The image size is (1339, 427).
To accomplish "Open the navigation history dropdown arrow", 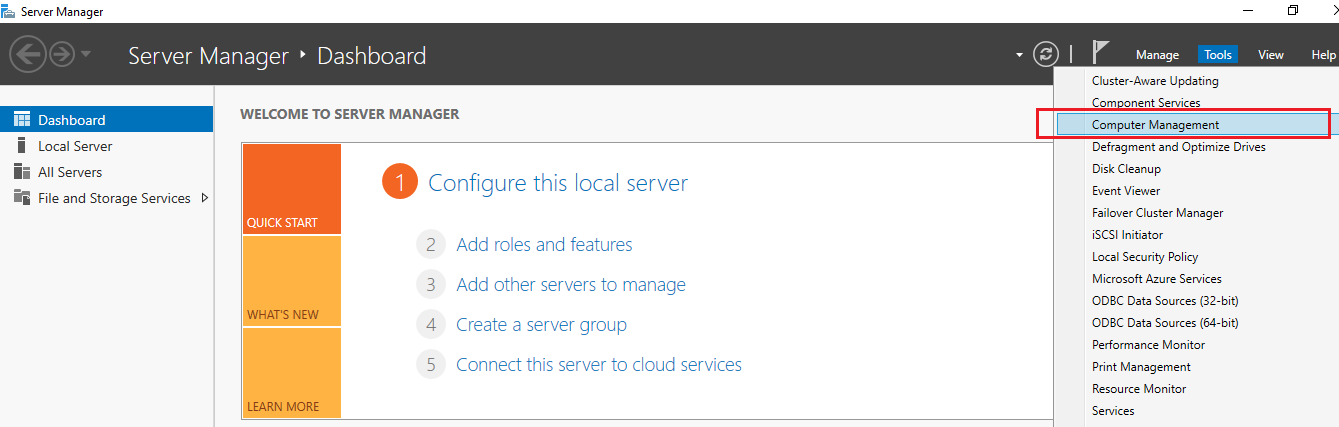I will click(85, 54).
